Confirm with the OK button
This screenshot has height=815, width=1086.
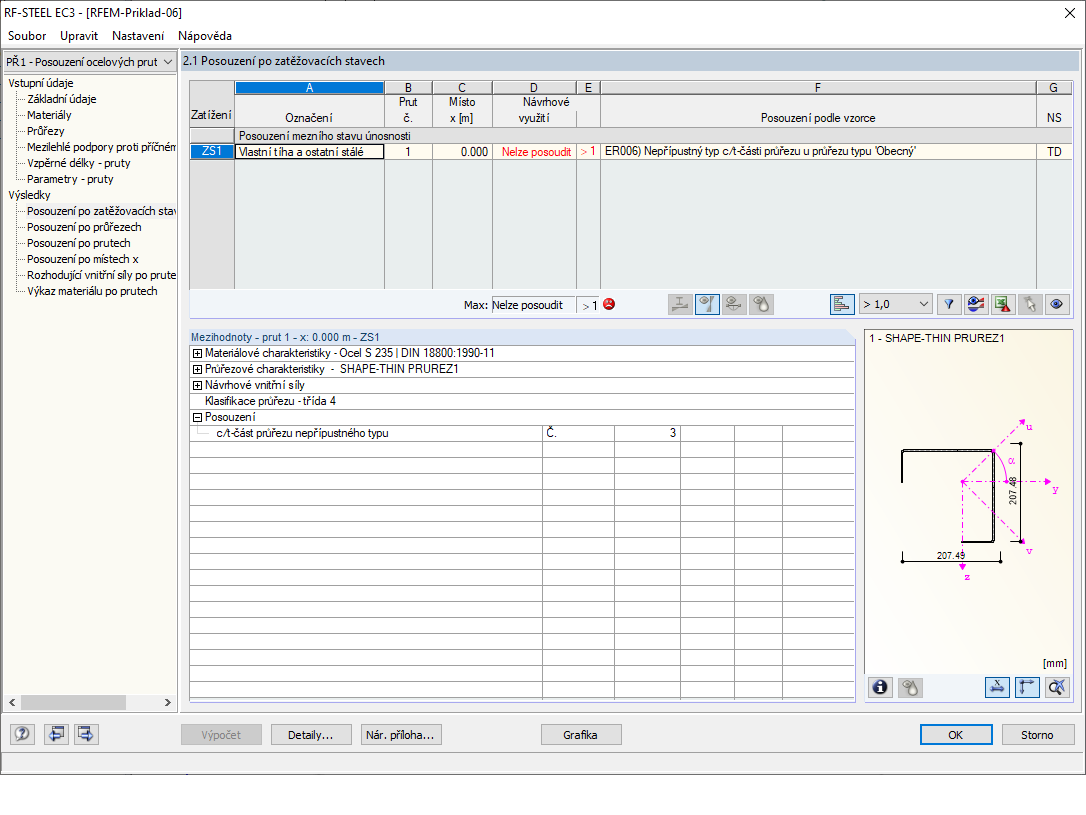tap(956, 735)
